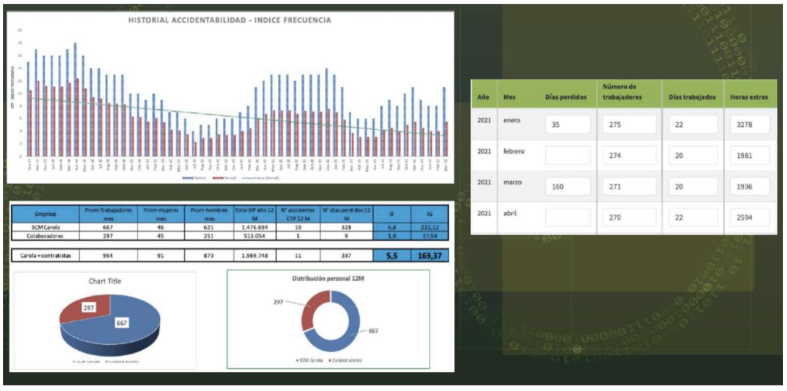
Task: Click Días perdidos field for enero
Action: tap(568, 124)
